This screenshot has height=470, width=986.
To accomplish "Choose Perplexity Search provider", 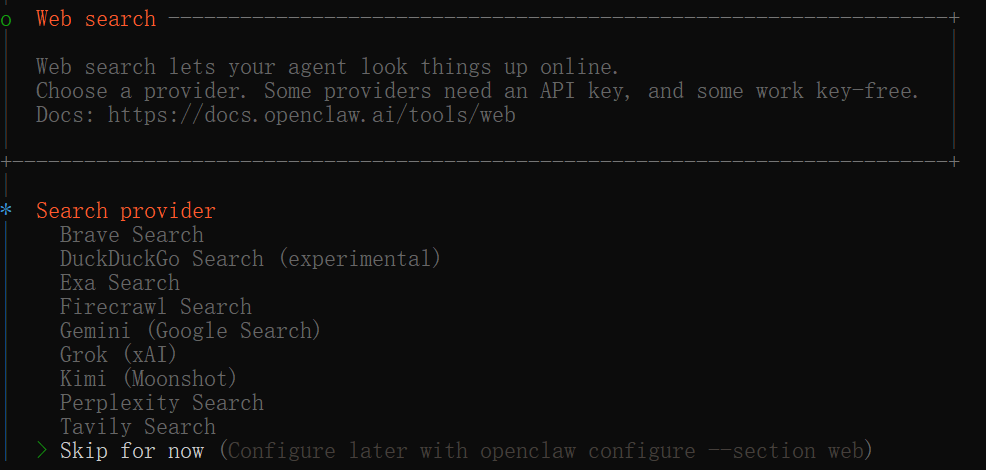I will click(162, 403).
